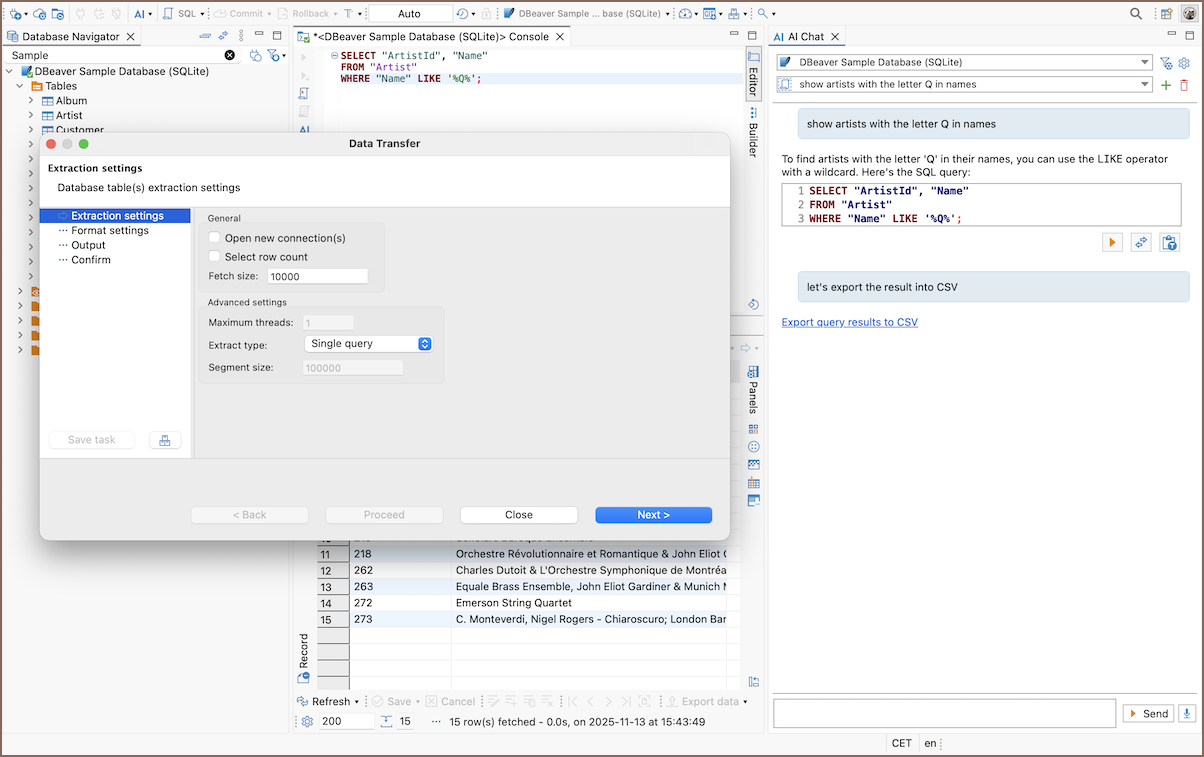Click the Fetch size input field
Image resolution: width=1204 pixels, height=757 pixels.
point(317,276)
